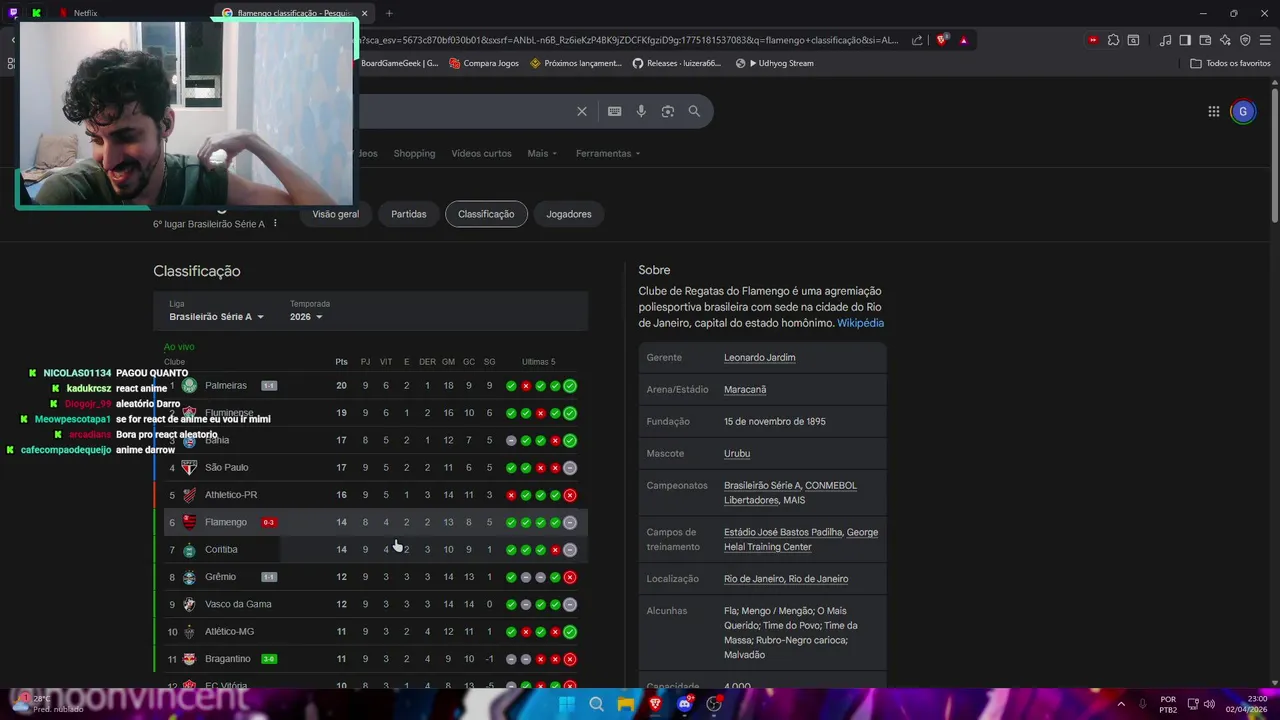Image resolution: width=1280 pixels, height=720 pixels.
Task: Open the BoardGameGeek bookmark
Action: click(x=399, y=63)
